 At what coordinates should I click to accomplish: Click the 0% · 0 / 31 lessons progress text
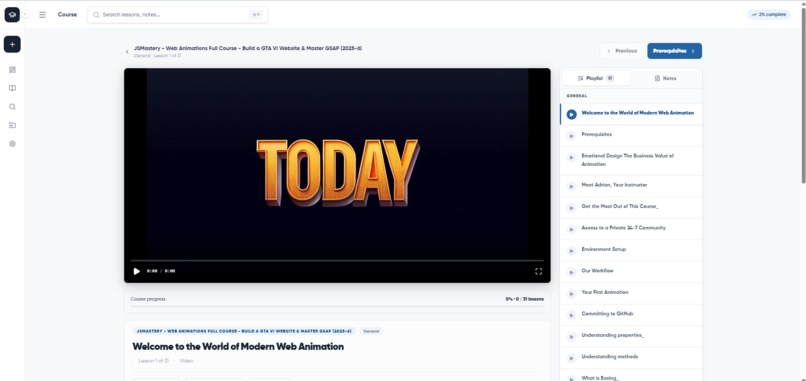[524, 299]
